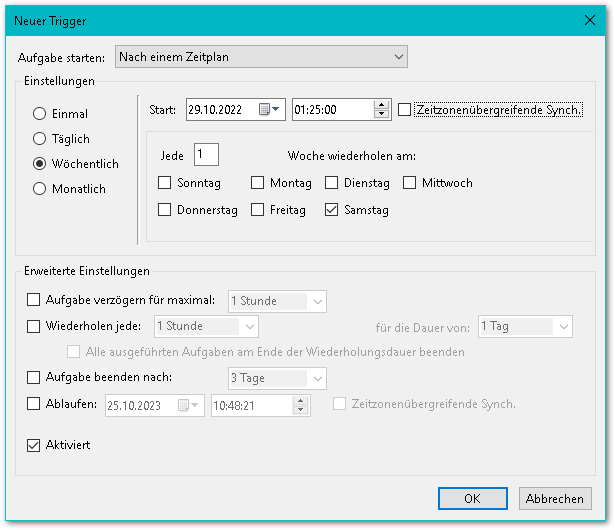Image resolution: width=615 pixels, height=530 pixels.
Task: Enable the Montag checkbox
Action: 258,183
